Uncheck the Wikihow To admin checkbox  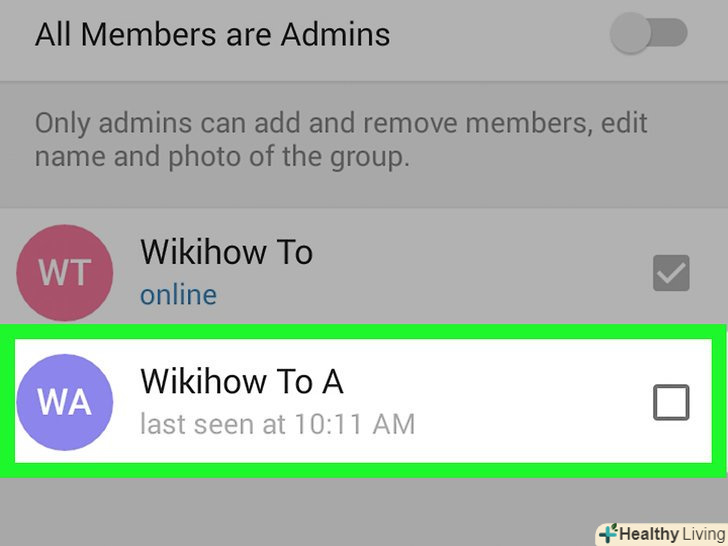point(671,273)
